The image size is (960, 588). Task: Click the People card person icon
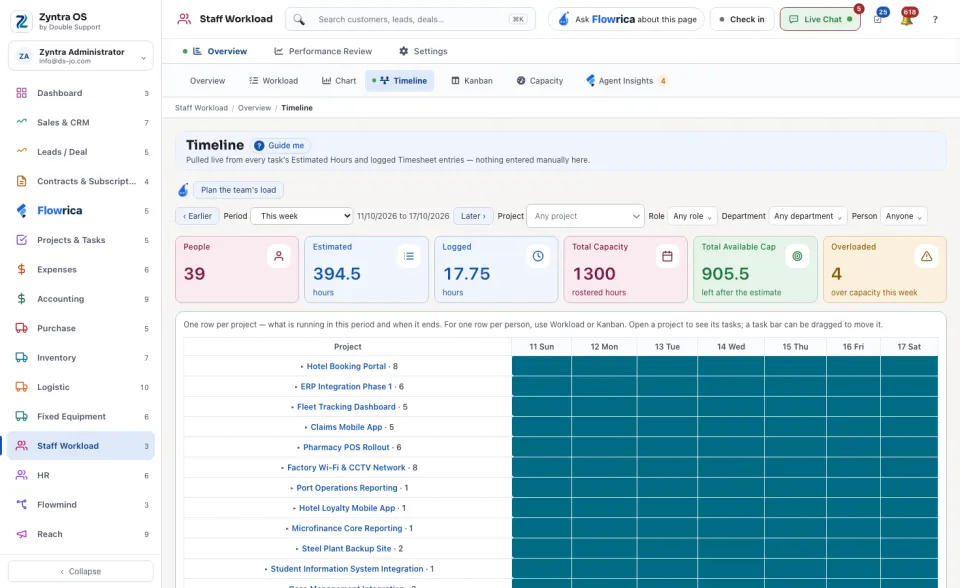pyautogui.click(x=279, y=256)
